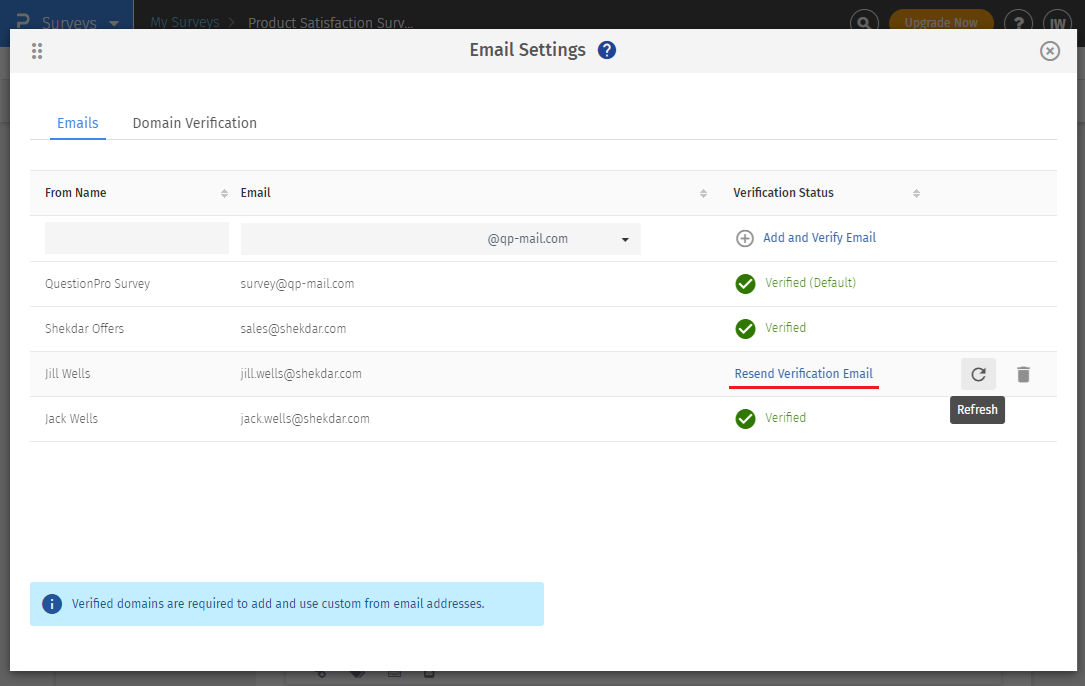The width and height of the screenshot is (1085, 686).
Task: Close the Email Settings dialog
Action: [x=1049, y=51]
